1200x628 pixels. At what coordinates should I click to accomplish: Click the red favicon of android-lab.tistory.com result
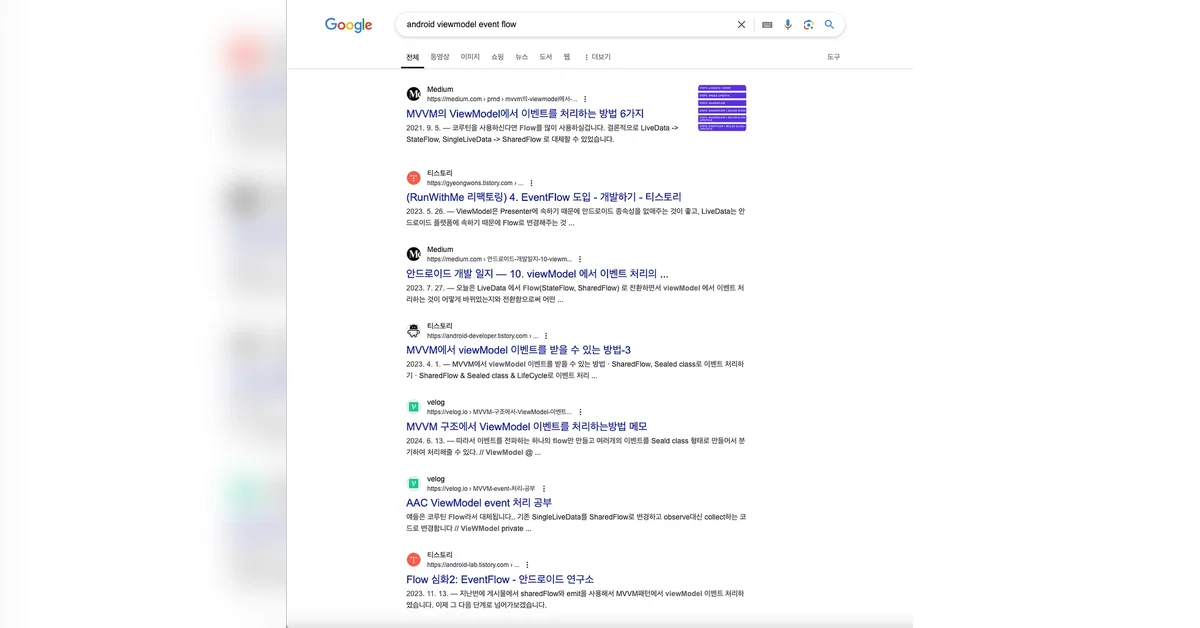click(414, 560)
